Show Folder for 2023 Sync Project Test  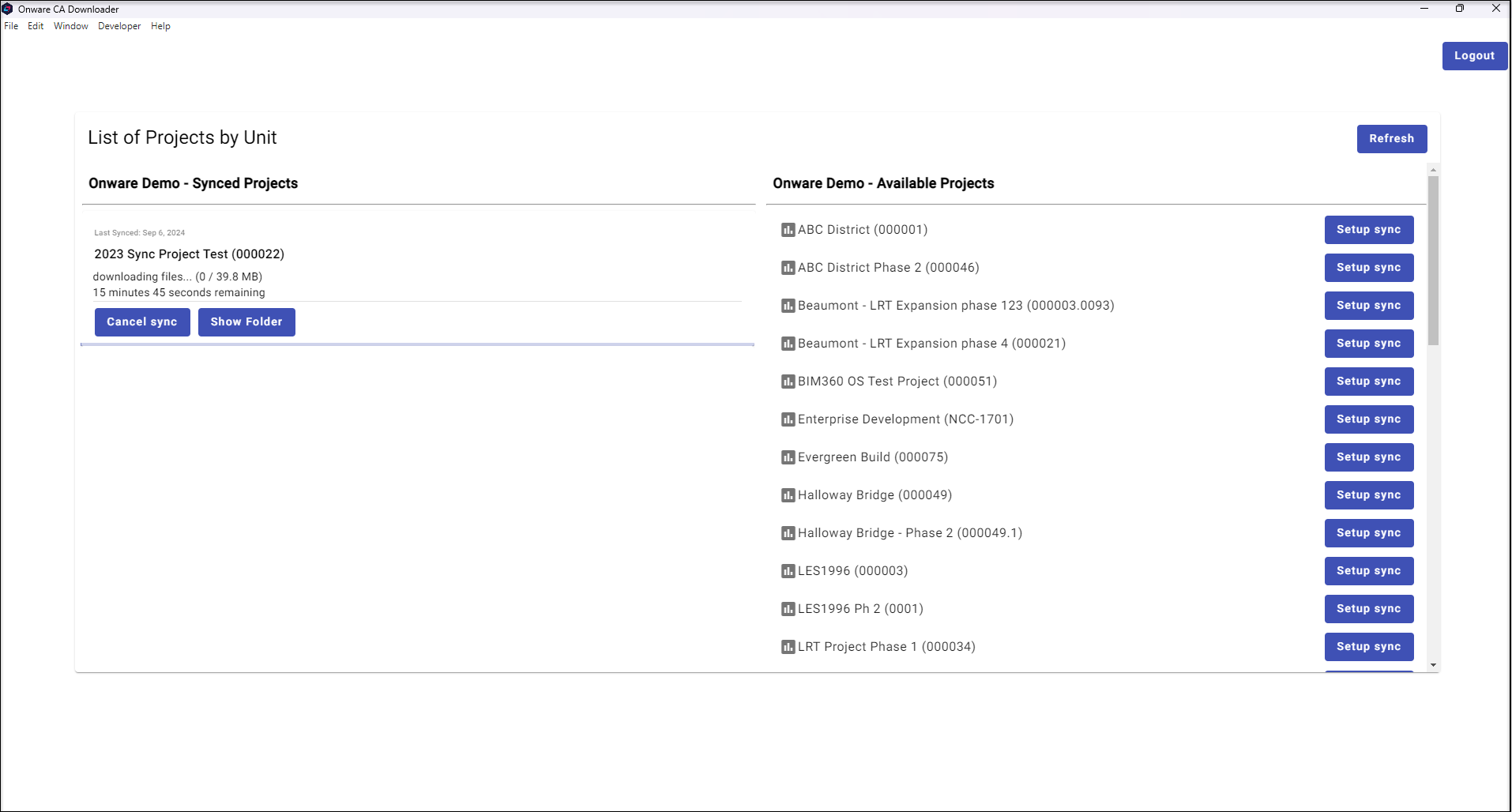[246, 322]
